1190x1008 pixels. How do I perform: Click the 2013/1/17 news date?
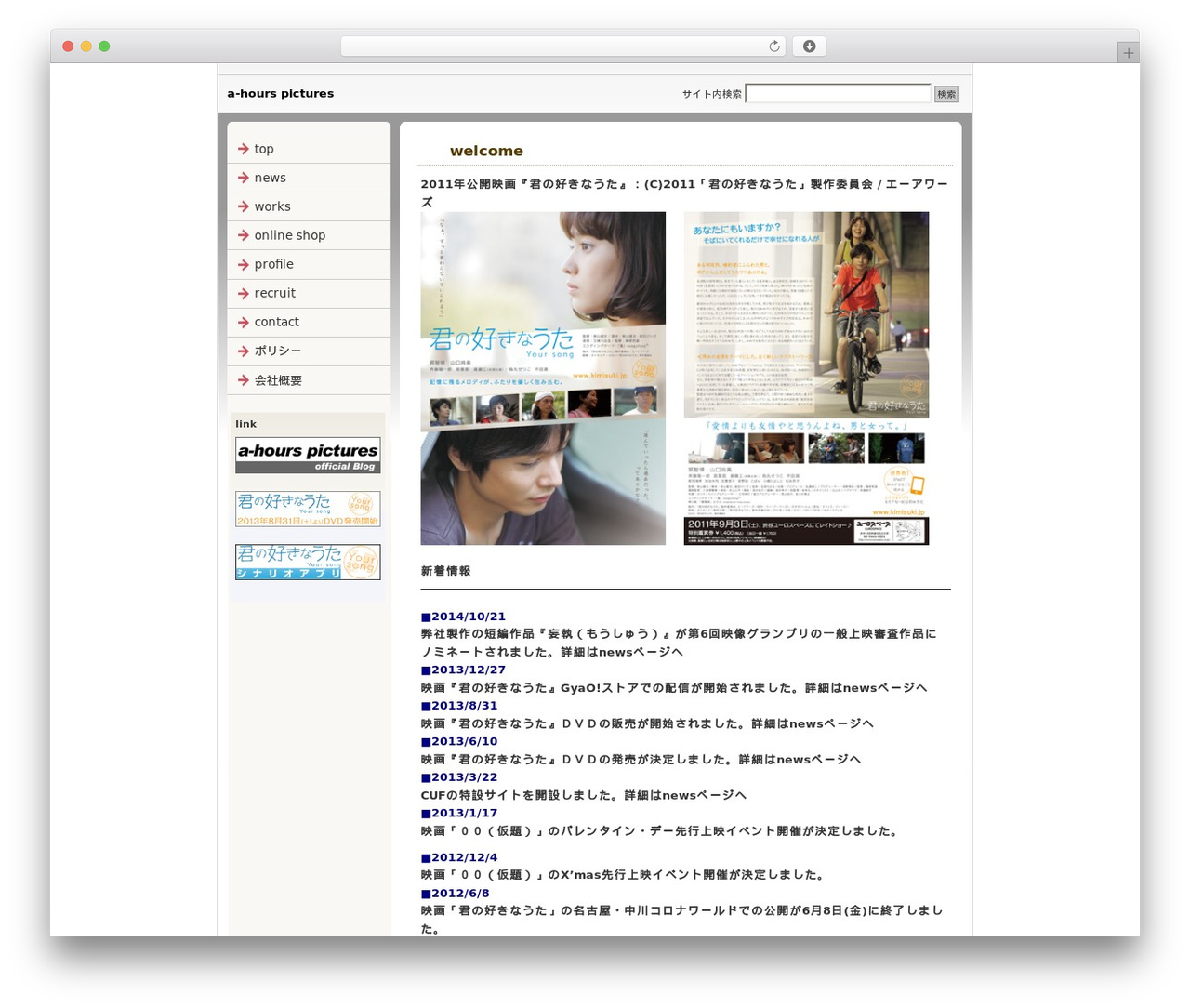tap(459, 813)
